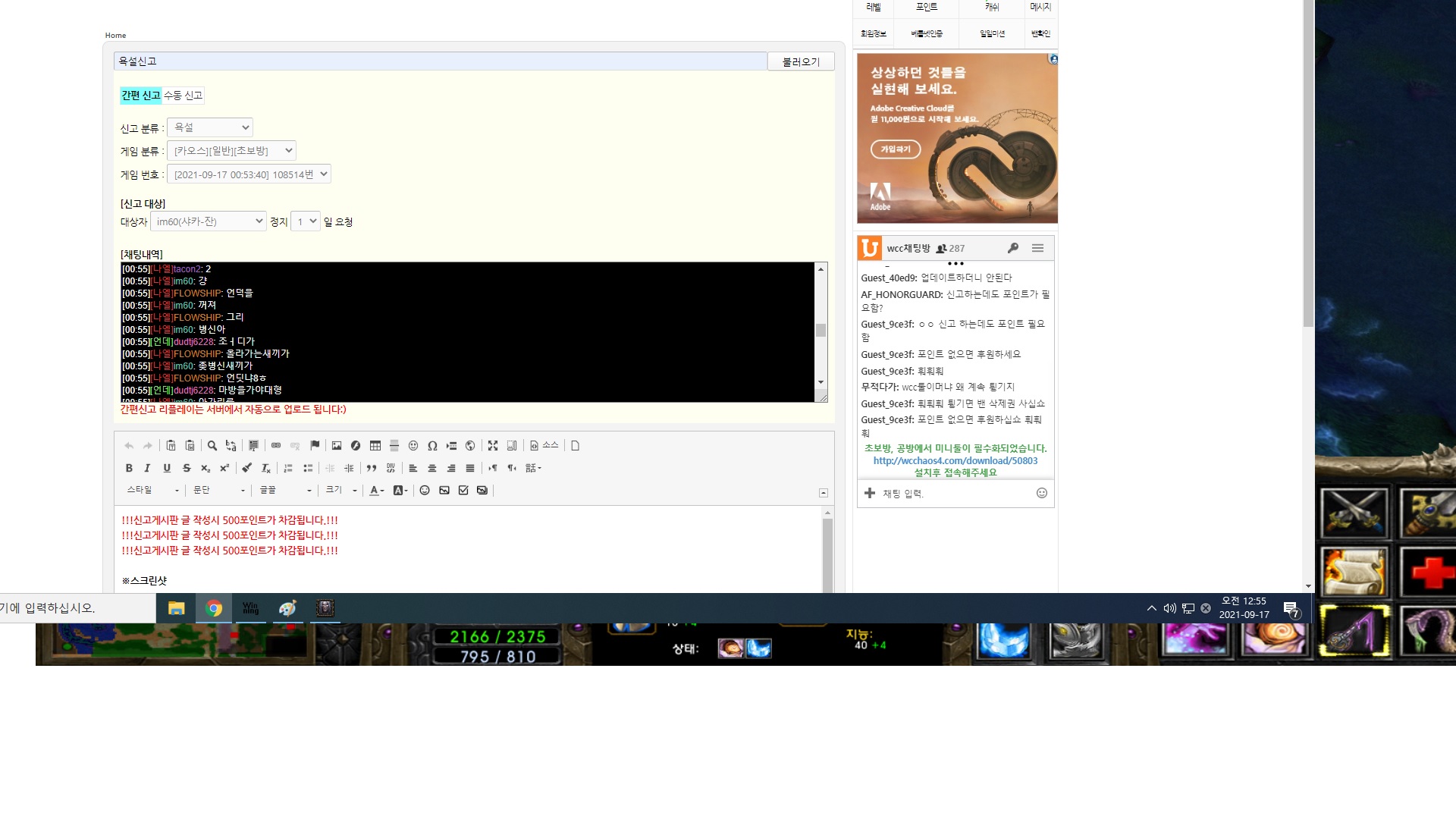1456x819 pixels.
Task: Apply strikethrough formatting
Action: (x=187, y=469)
